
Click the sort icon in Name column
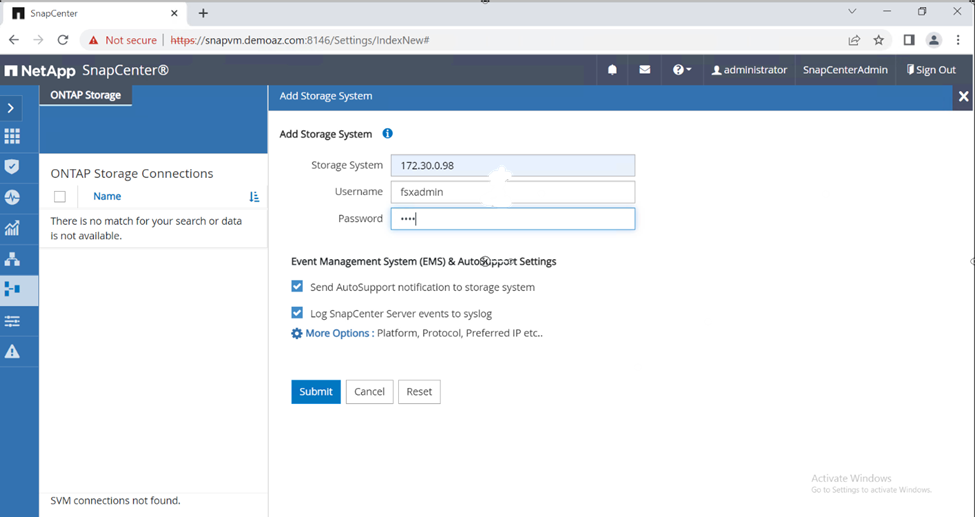pos(254,197)
